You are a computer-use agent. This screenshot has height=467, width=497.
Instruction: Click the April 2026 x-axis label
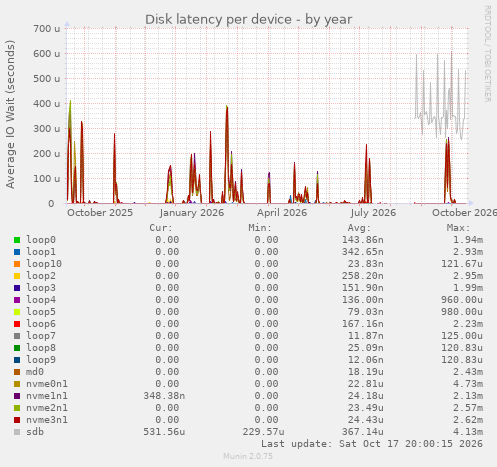pyautogui.click(x=282, y=213)
